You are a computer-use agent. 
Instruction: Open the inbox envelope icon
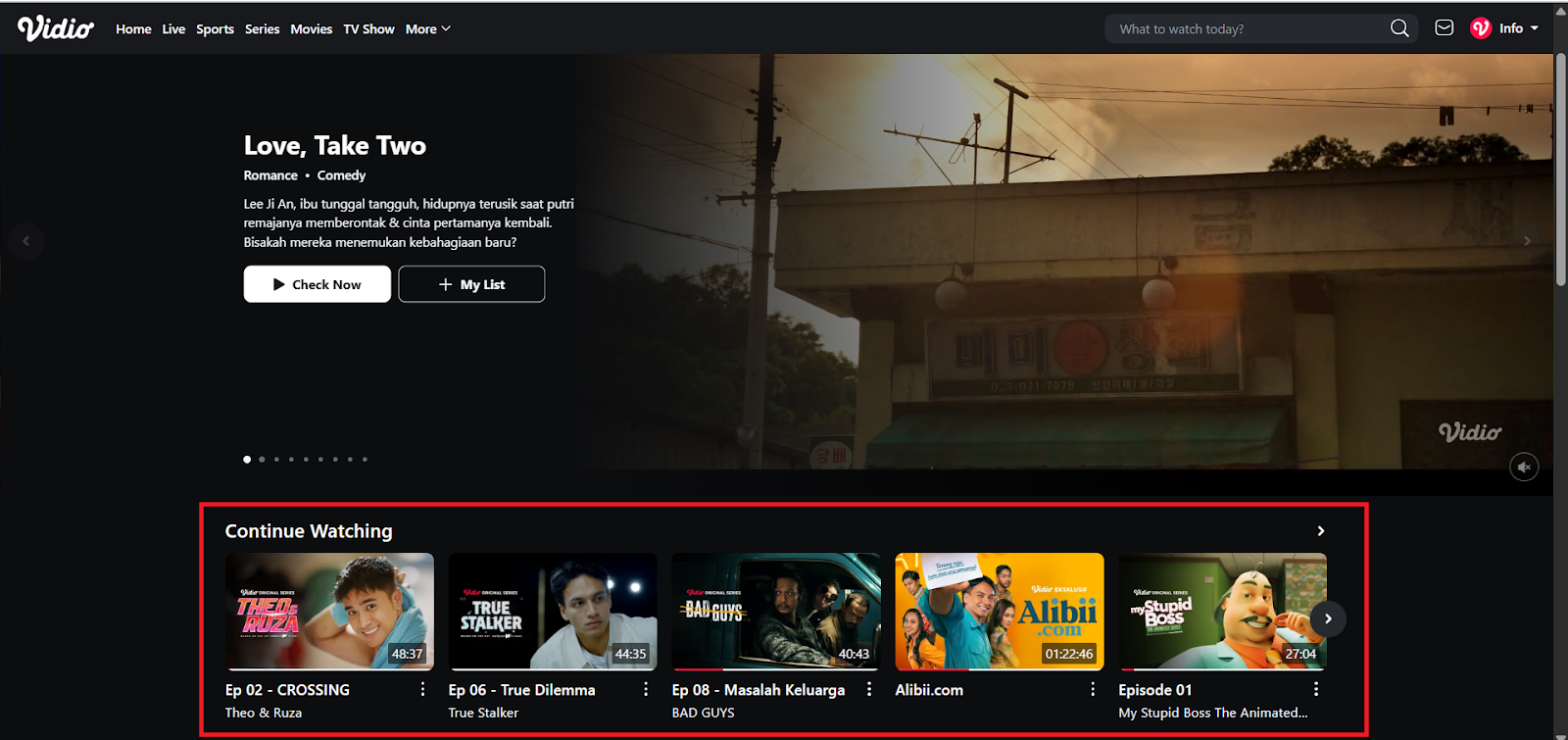click(1444, 28)
